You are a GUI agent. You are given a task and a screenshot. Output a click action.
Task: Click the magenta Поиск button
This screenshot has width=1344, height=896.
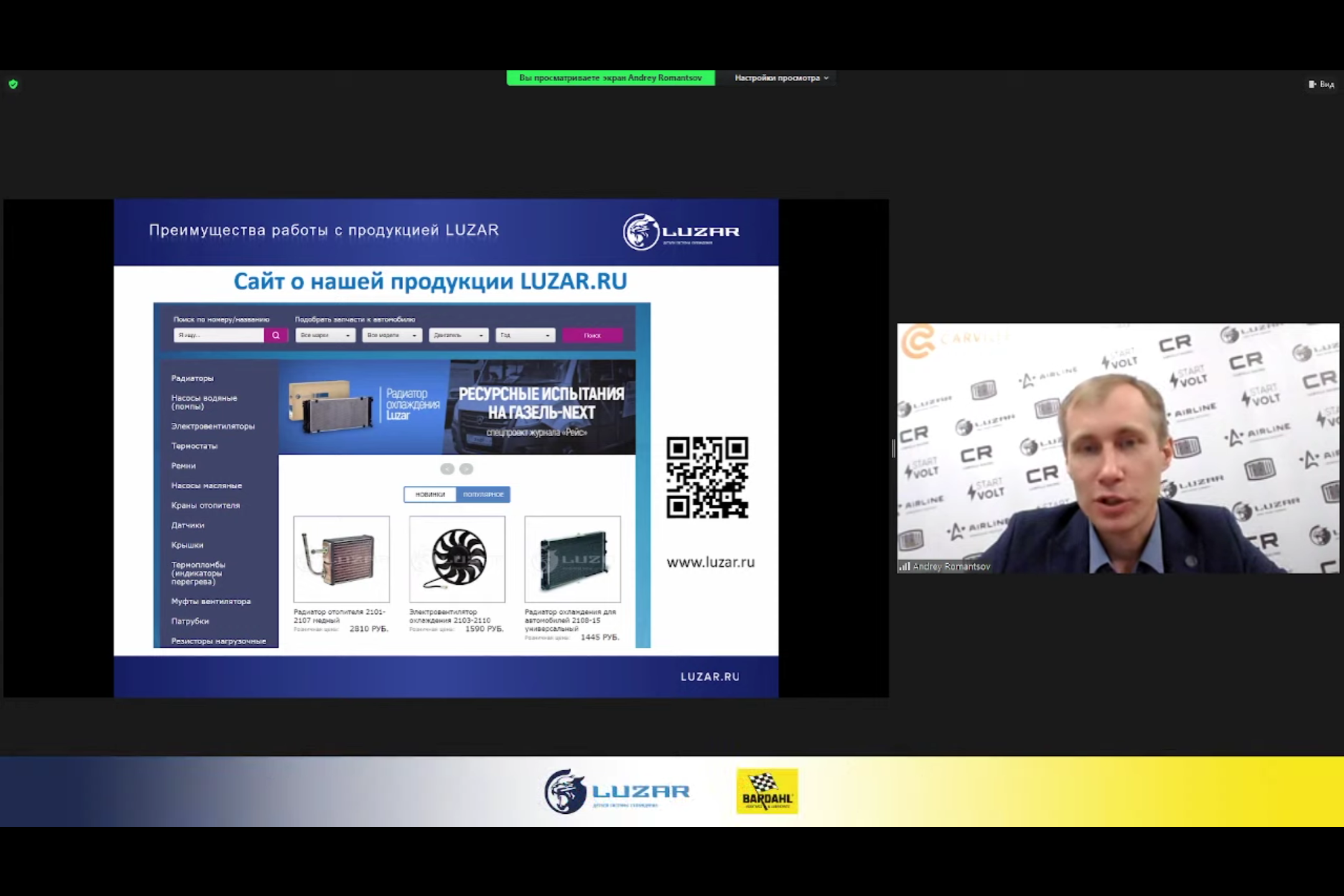tap(592, 335)
